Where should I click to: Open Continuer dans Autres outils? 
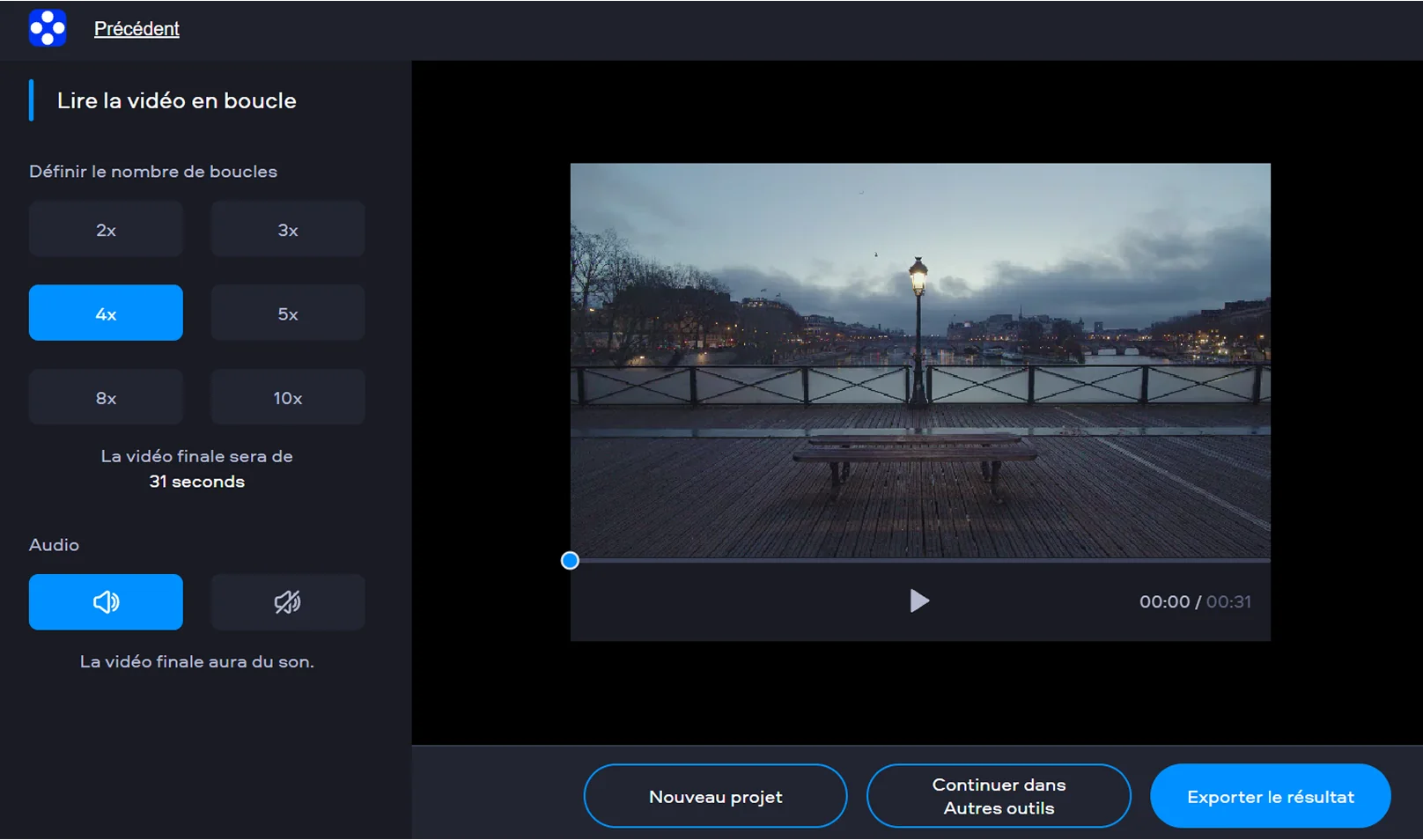point(999,797)
